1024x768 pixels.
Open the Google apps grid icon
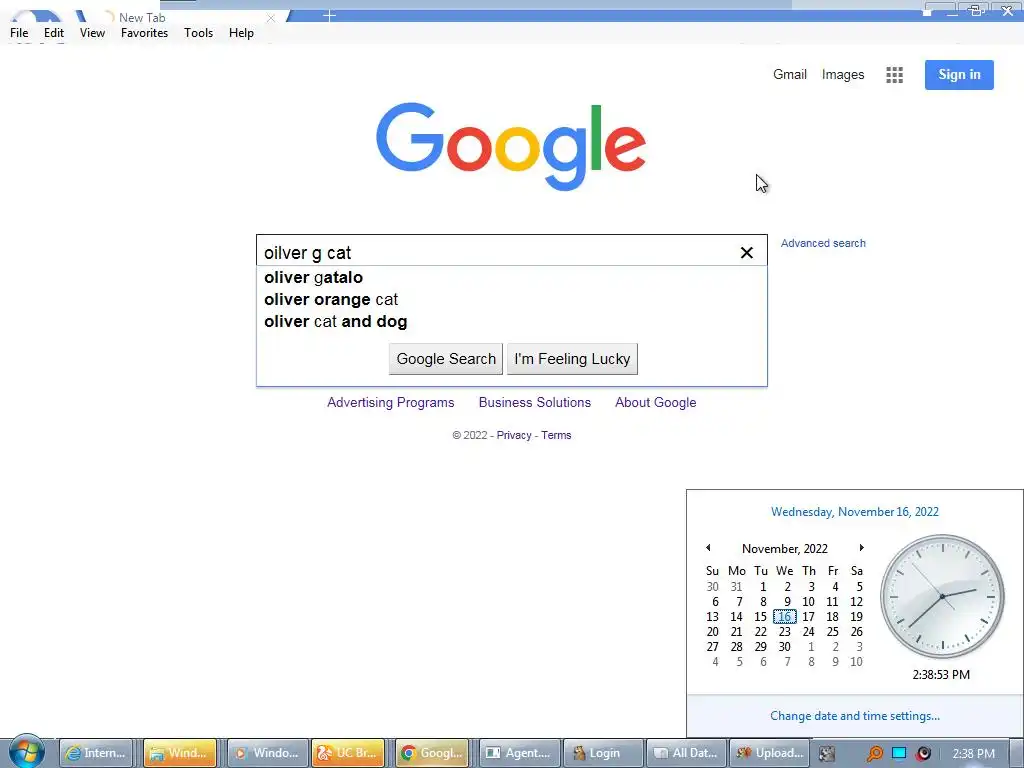pos(894,75)
